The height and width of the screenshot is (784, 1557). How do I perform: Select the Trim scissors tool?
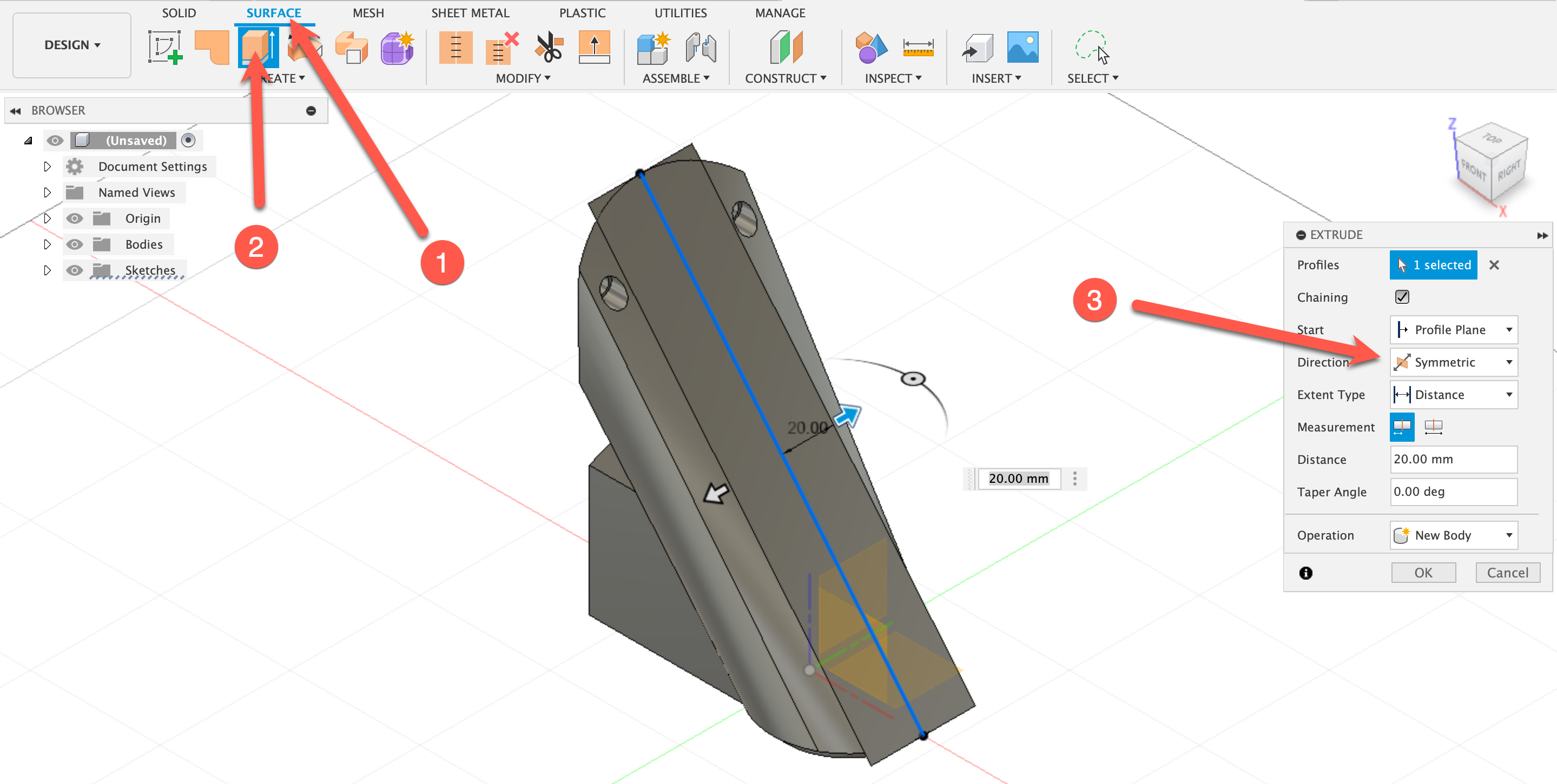point(549,47)
